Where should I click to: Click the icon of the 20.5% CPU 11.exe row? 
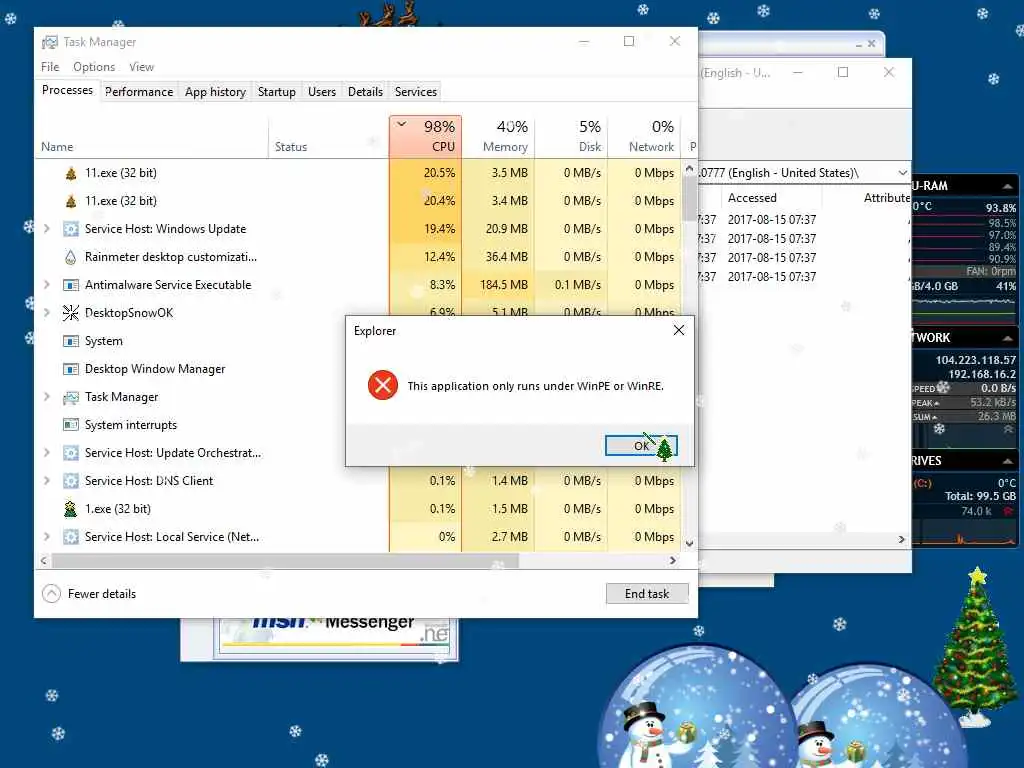tap(71, 173)
